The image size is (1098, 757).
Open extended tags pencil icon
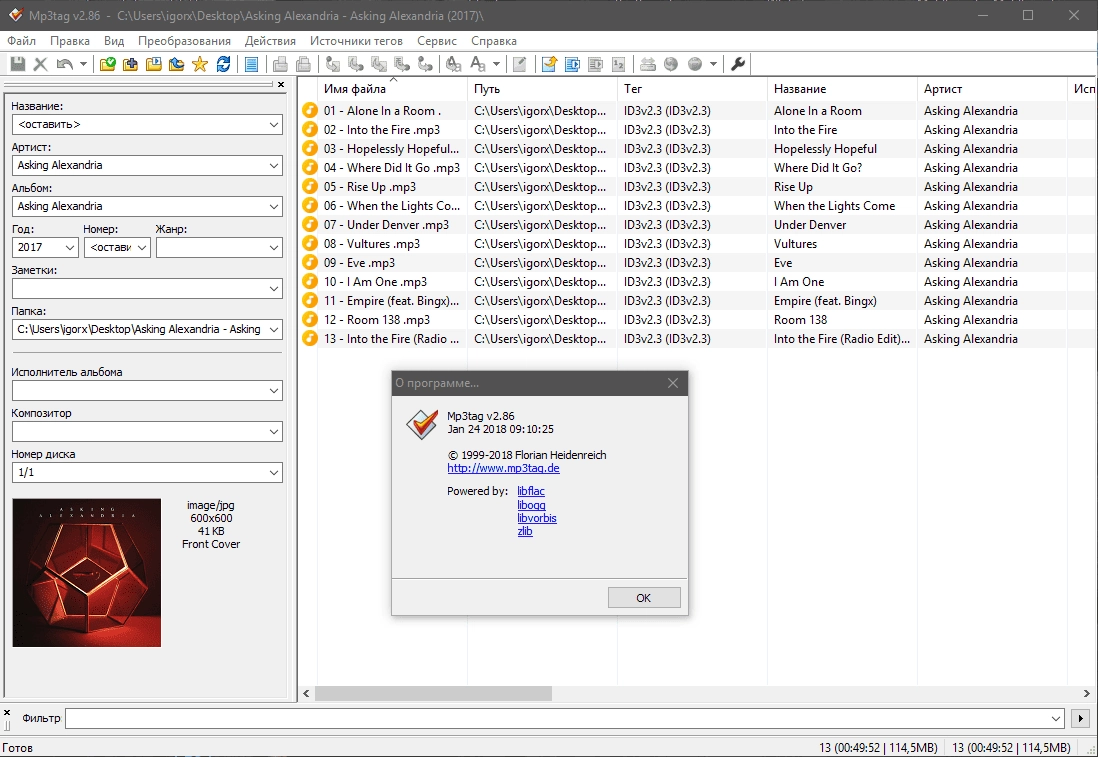520,64
